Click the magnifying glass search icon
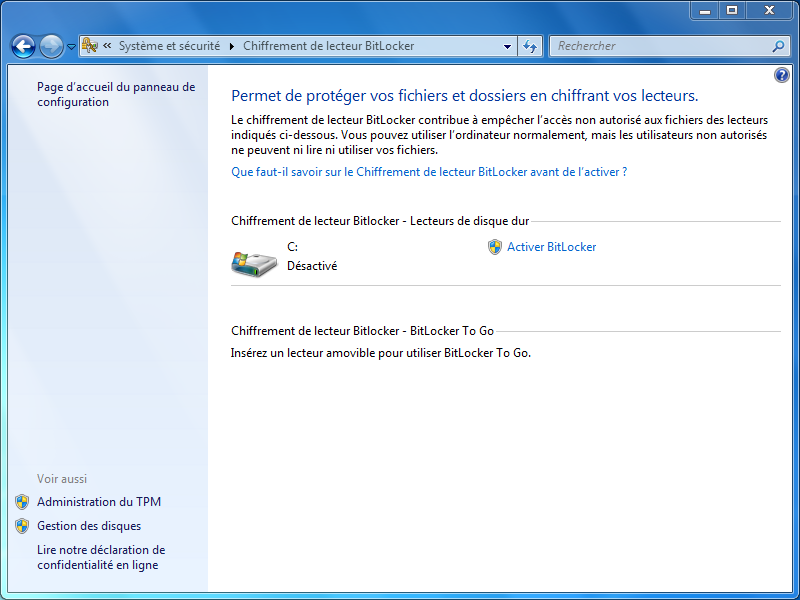This screenshot has height=600, width=800. 778,46
